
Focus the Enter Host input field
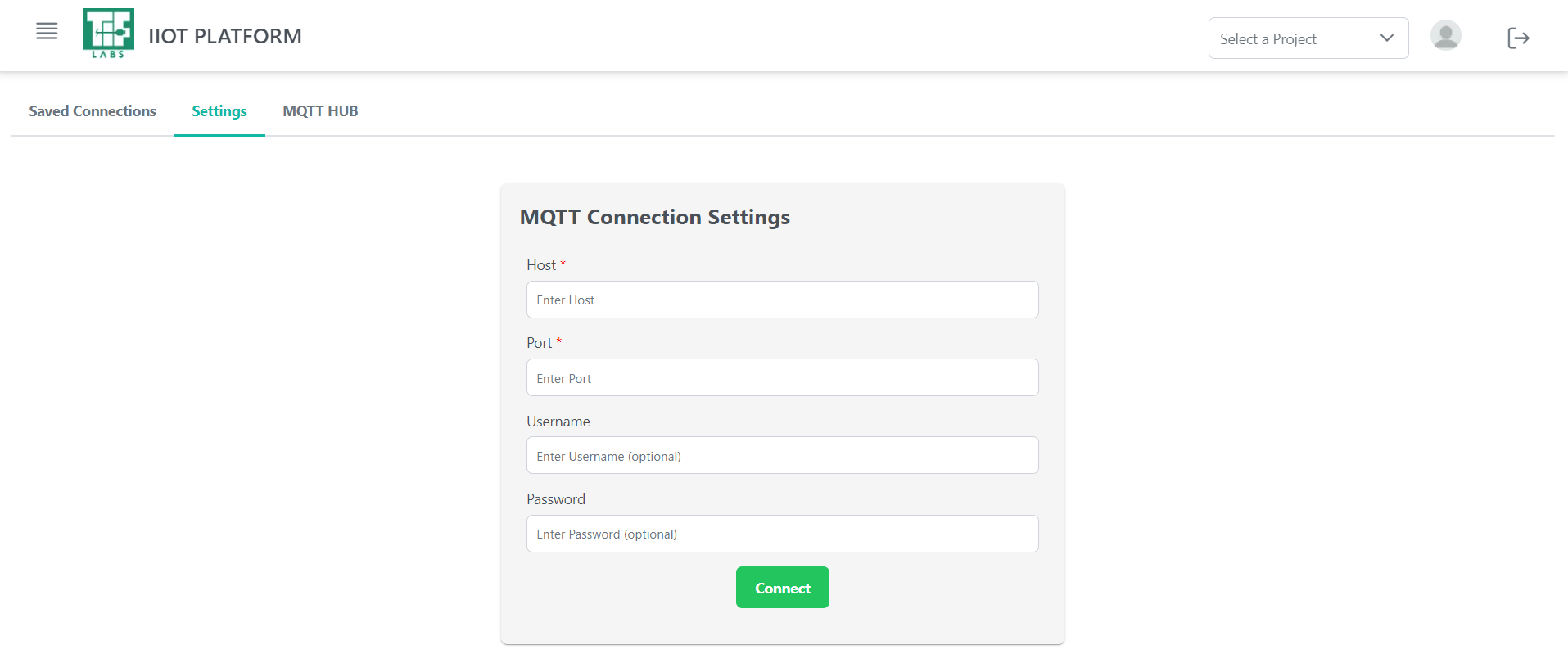click(782, 300)
